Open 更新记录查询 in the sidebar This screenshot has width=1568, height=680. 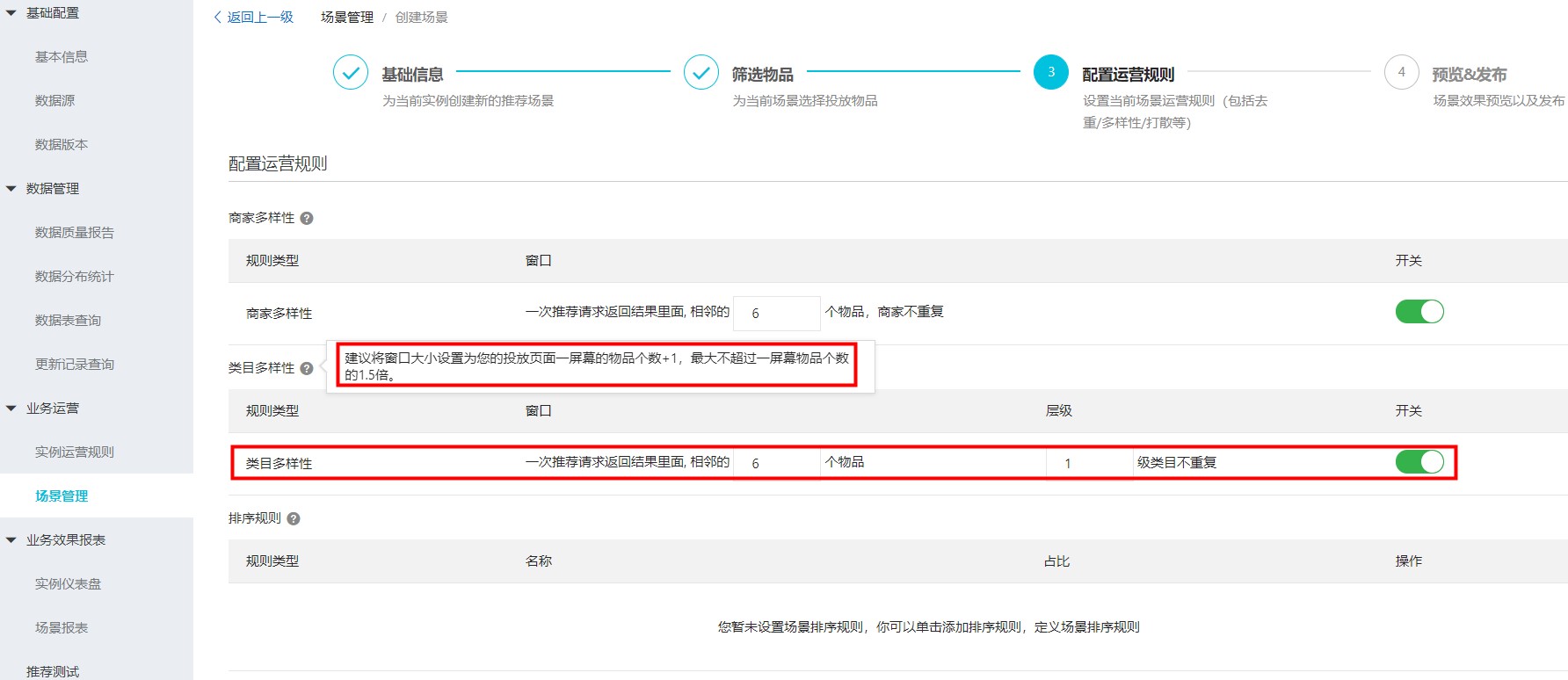75,365
